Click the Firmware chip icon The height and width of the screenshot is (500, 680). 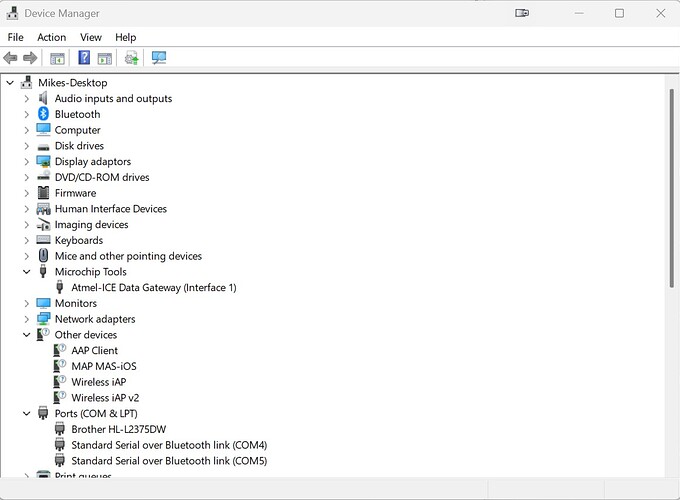click(43, 193)
